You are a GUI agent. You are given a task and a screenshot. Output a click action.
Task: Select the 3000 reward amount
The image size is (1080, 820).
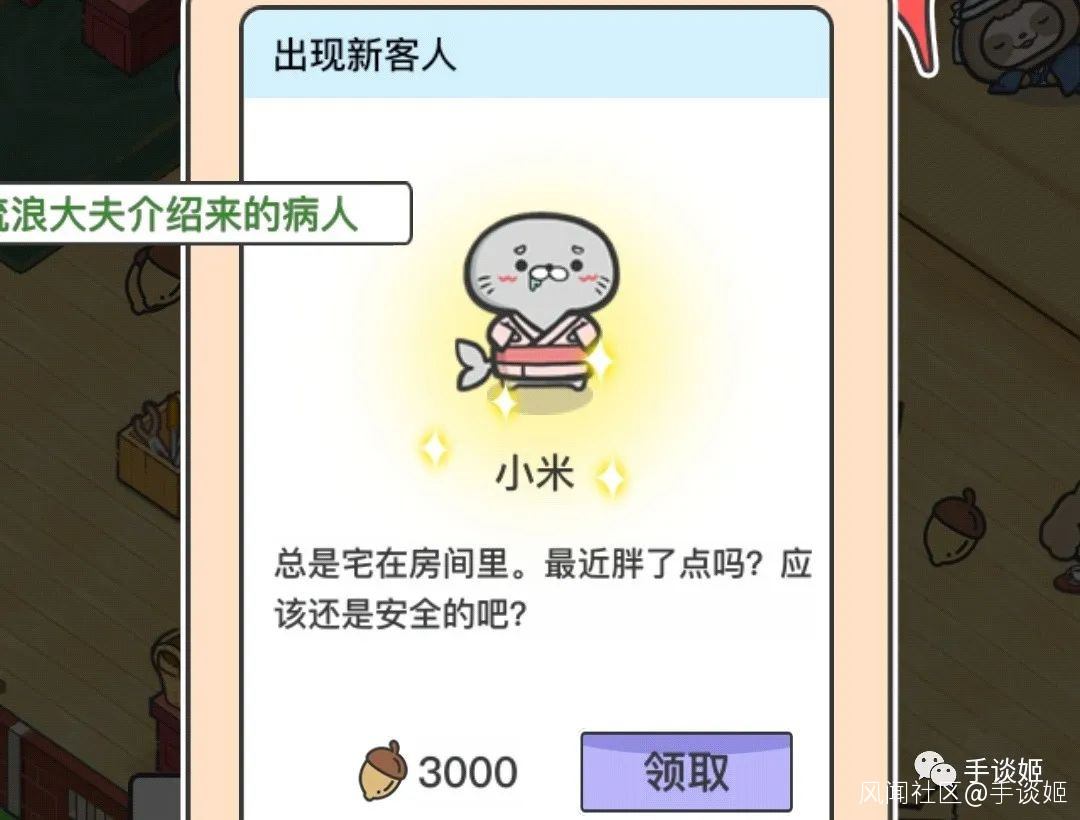468,772
